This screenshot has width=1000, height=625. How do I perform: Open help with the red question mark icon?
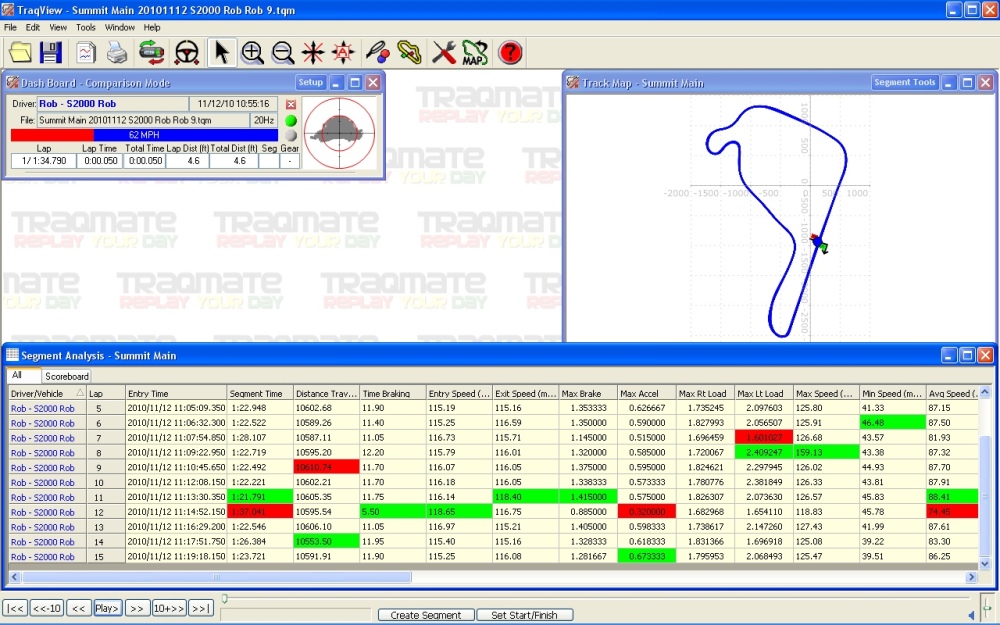coord(510,52)
